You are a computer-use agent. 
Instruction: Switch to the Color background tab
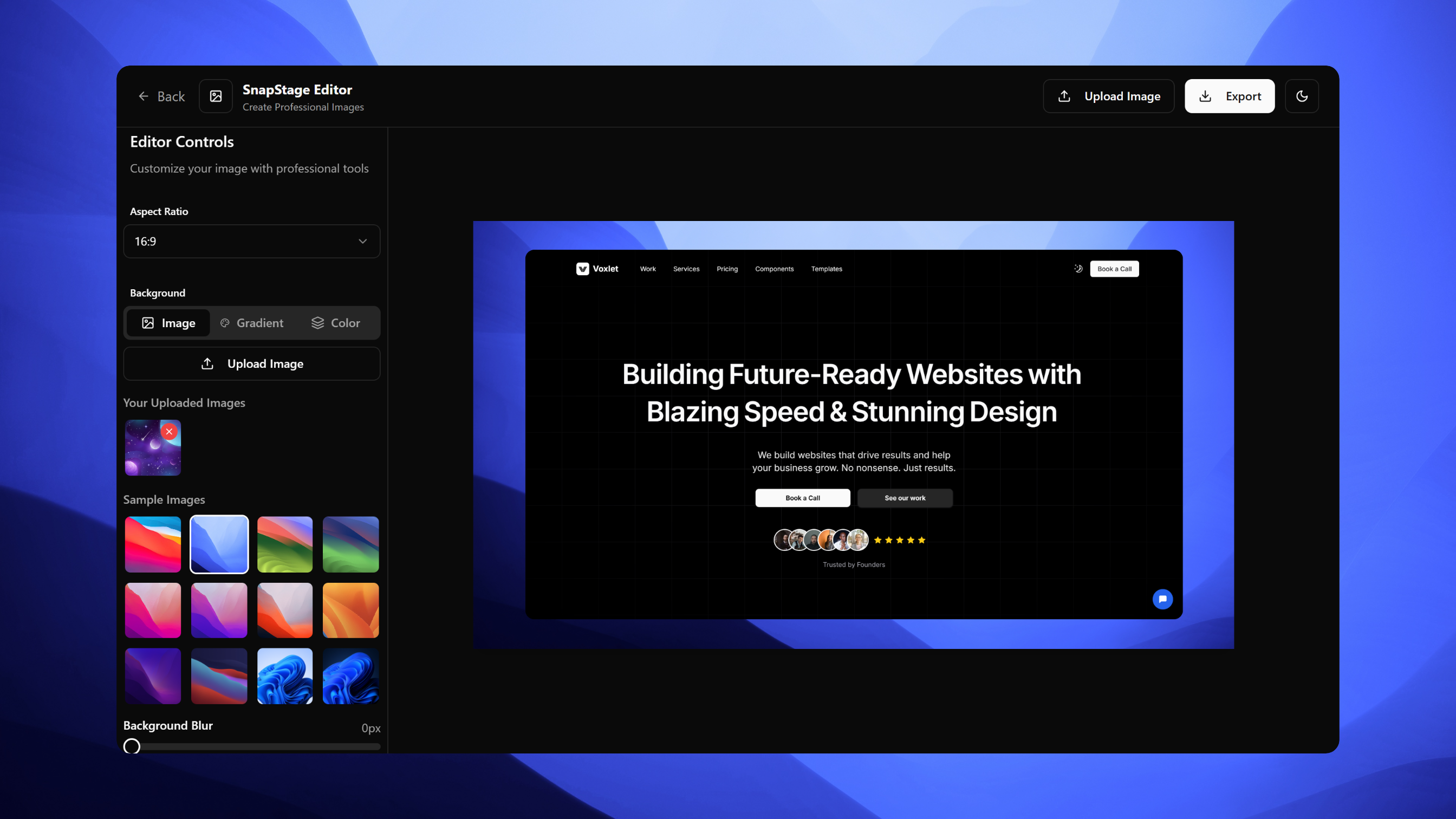point(335,323)
